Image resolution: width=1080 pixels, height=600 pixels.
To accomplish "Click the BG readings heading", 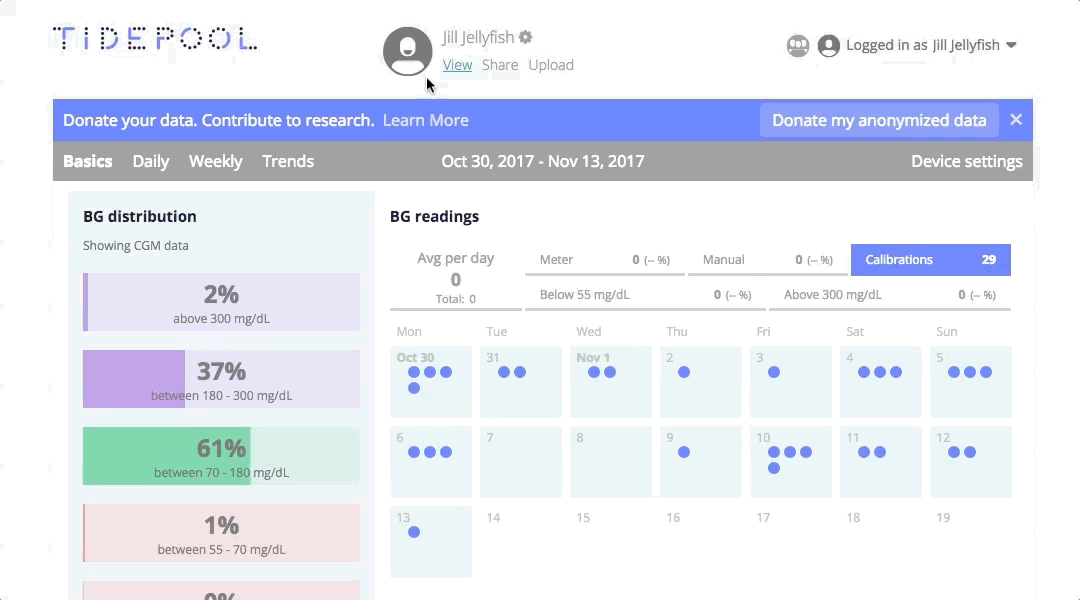I will click(435, 216).
